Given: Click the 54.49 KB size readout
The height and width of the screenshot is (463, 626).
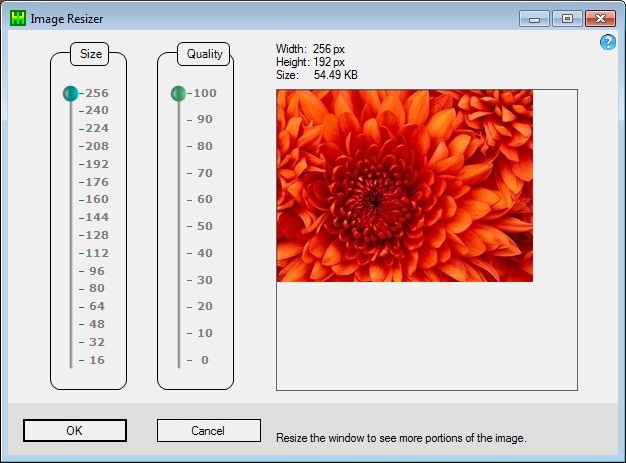Looking at the screenshot, I should (335, 75).
